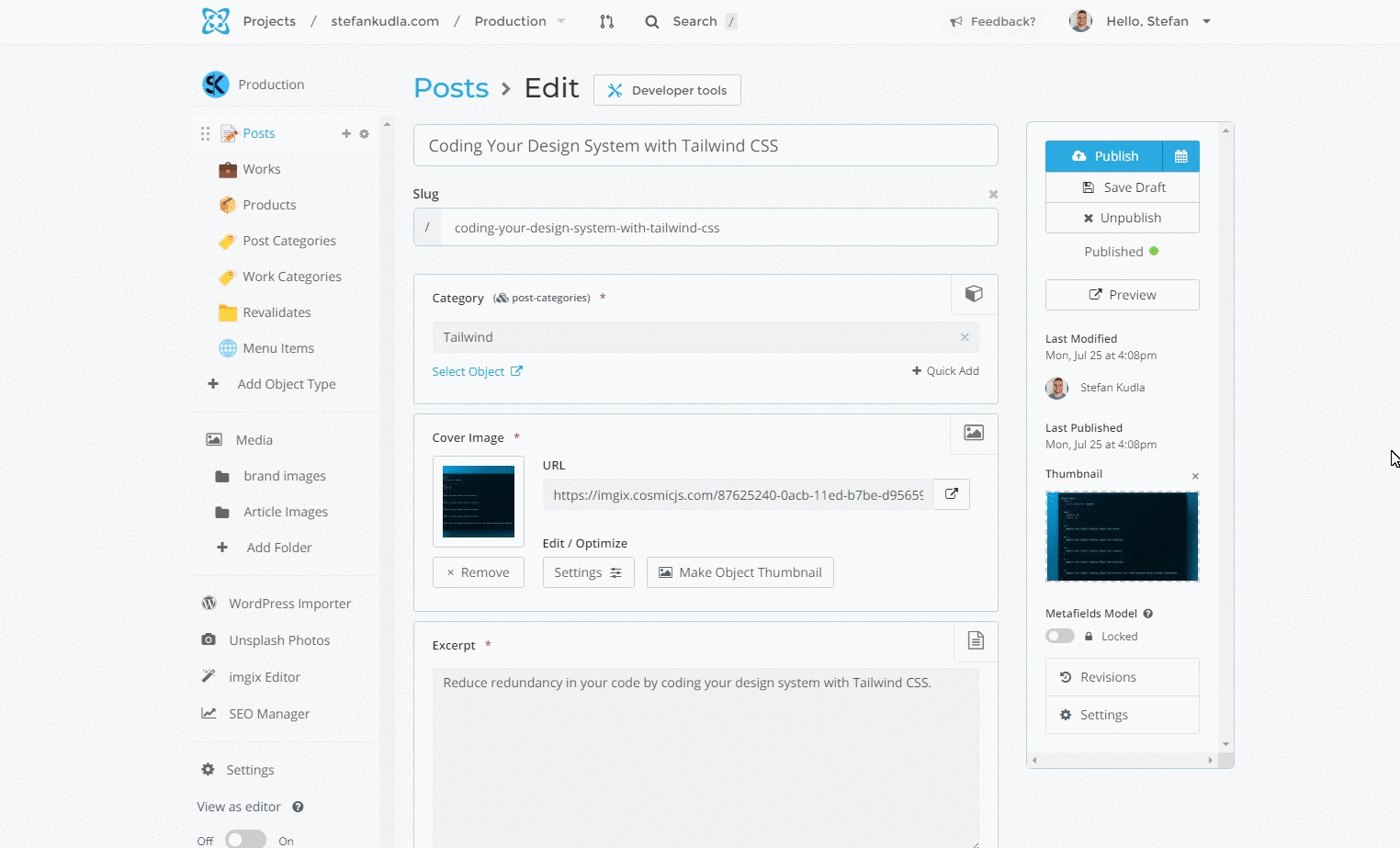The width and height of the screenshot is (1400, 848).
Task: Open Revisions in right panel
Action: (x=1123, y=677)
